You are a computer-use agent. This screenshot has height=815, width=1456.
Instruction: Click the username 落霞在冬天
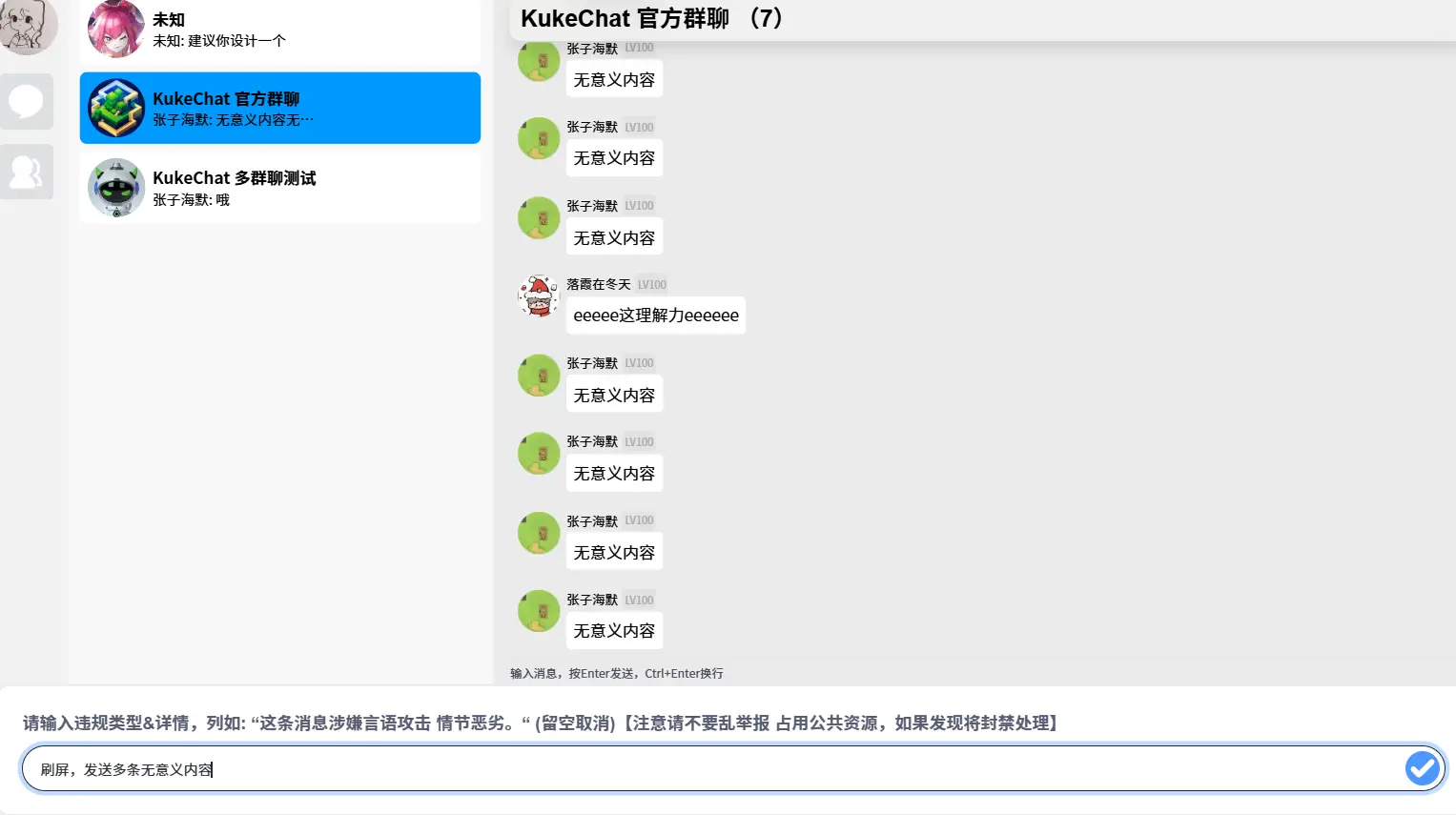pyautogui.click(x=599, y=284)
